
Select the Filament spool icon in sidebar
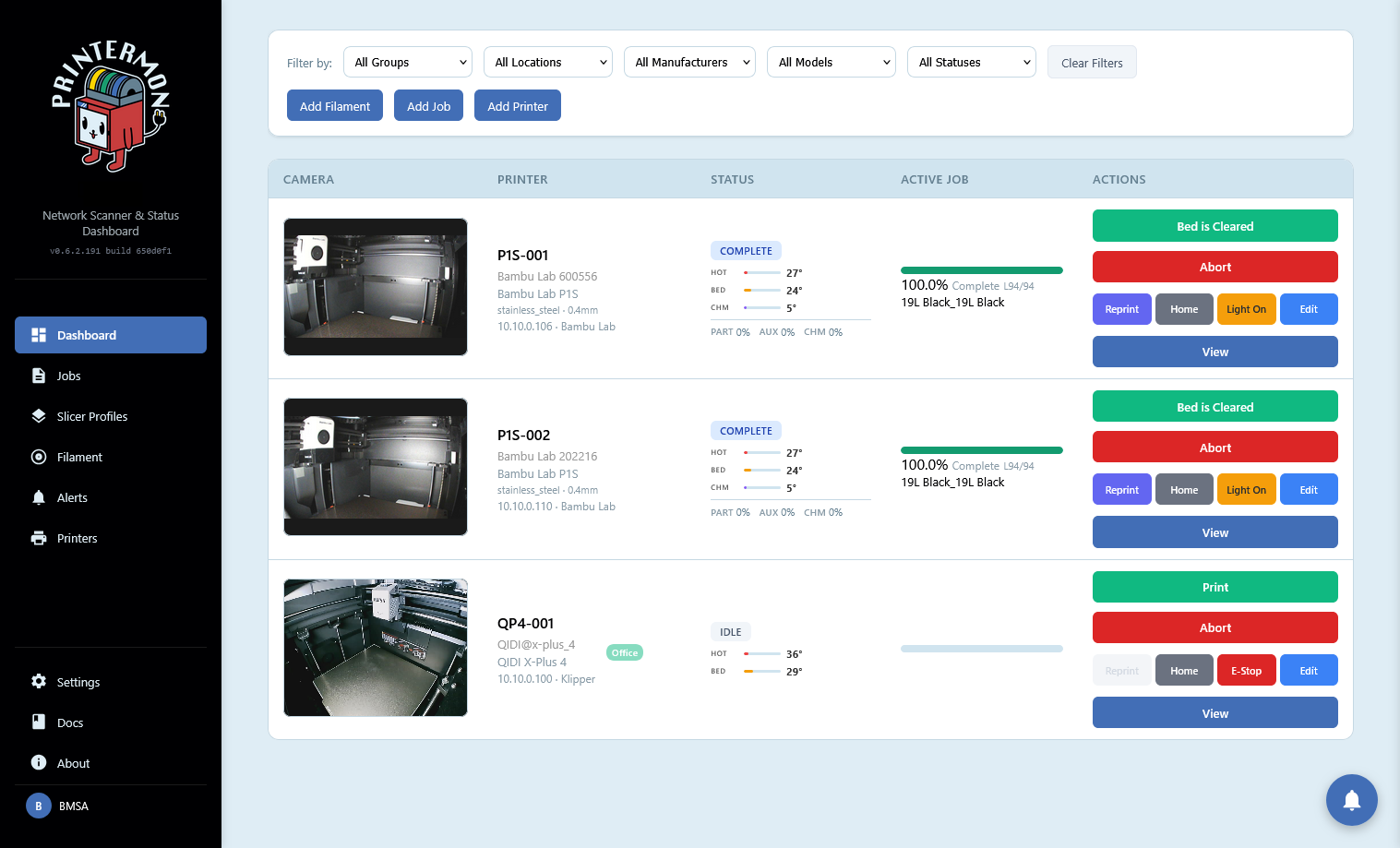pyautogui.click(x=38, y=457)
